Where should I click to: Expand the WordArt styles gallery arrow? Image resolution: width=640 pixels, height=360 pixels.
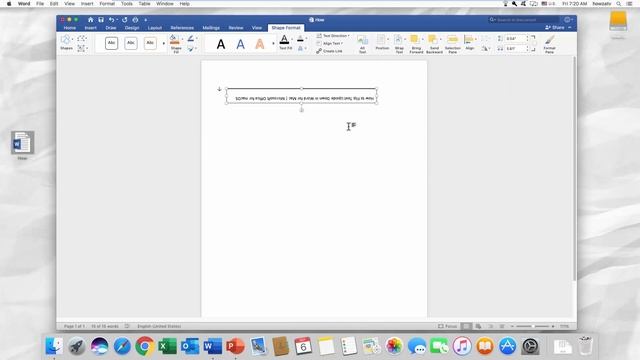tap(273, 43)
